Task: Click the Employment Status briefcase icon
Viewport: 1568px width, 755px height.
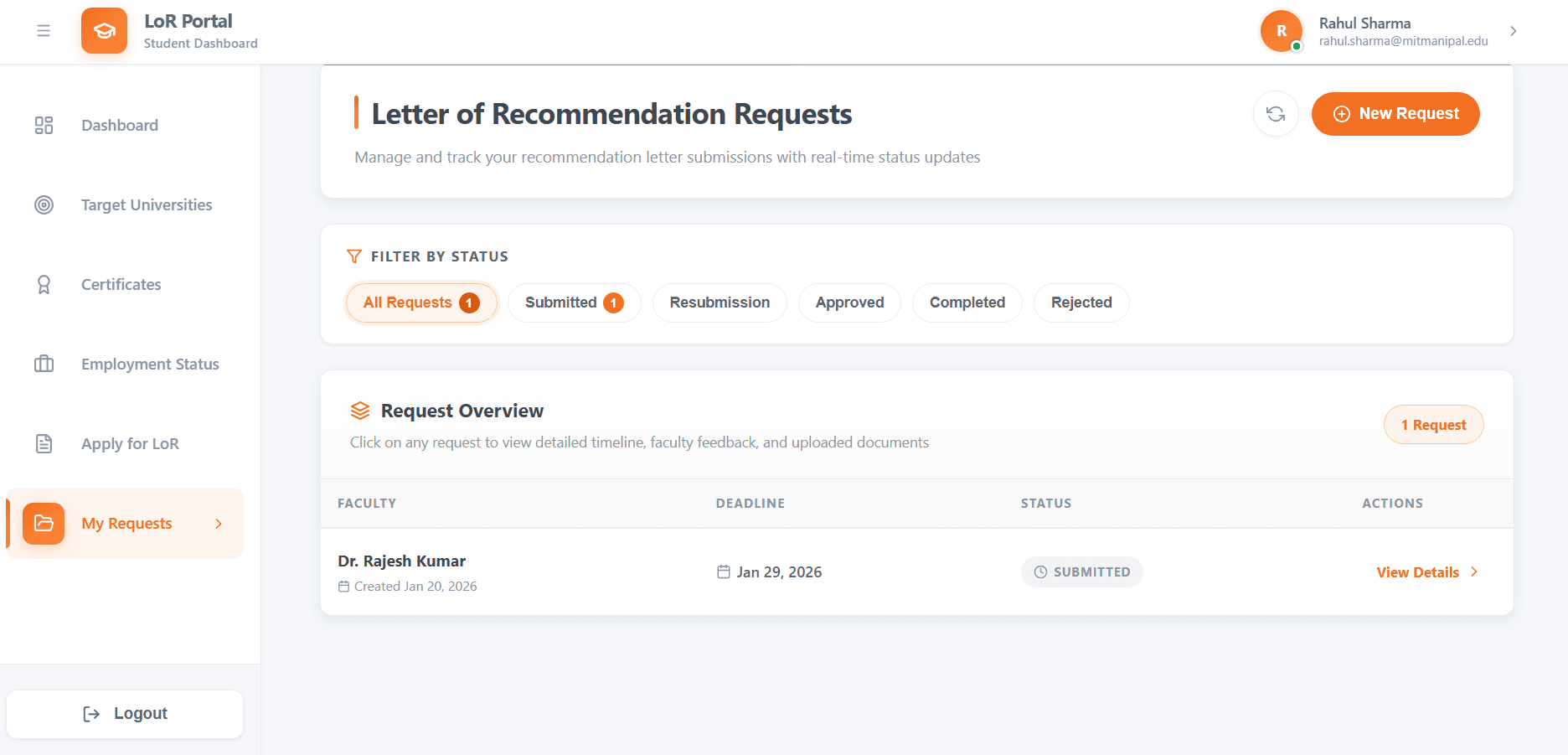Action: (x=44, y=365)
